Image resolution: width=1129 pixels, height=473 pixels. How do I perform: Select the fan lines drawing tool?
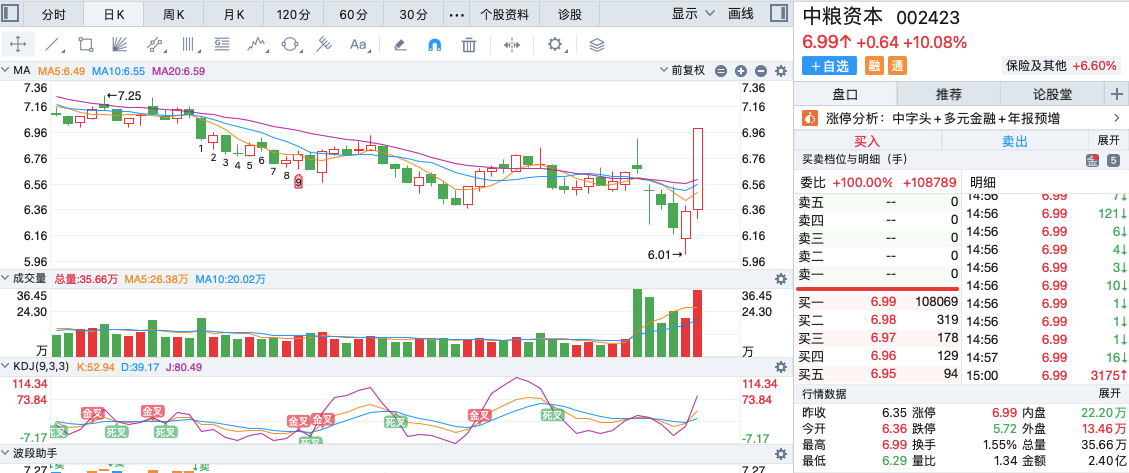[x=120, y=45]
